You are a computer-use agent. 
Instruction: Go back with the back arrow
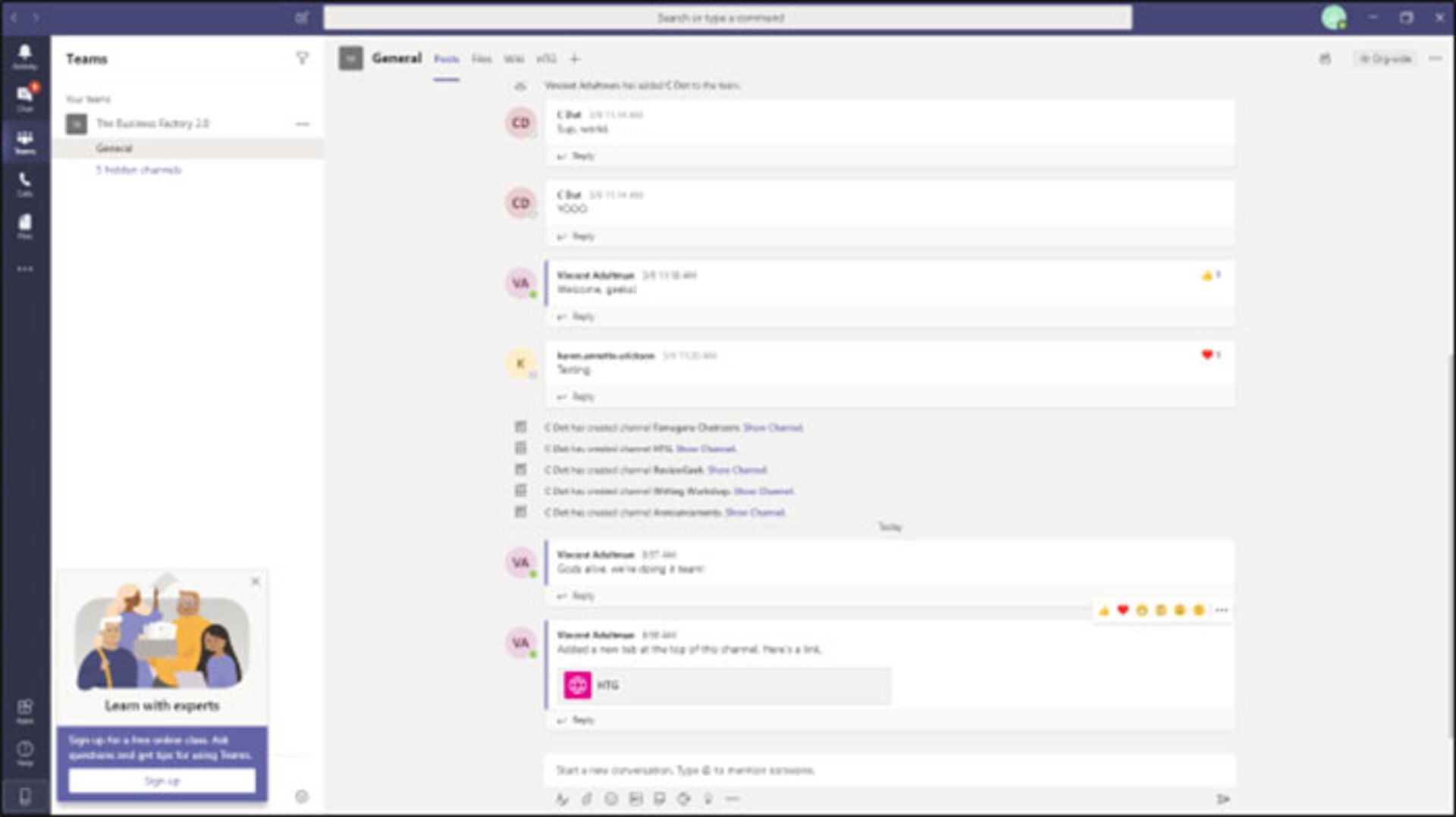point(14,17)
